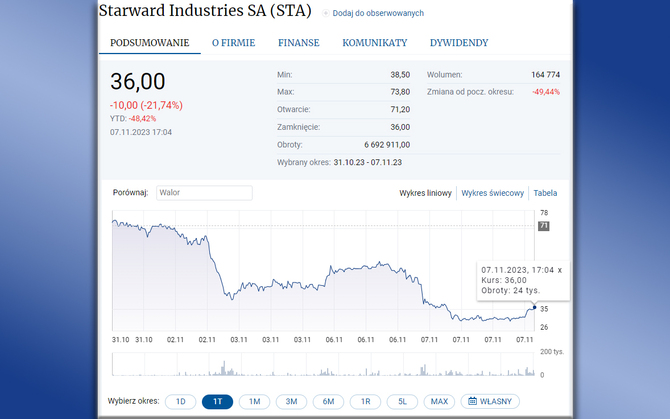The image size is (670, 419).
Task: Click the Otwarcie value 71,20
Action: tap(400, 109)
